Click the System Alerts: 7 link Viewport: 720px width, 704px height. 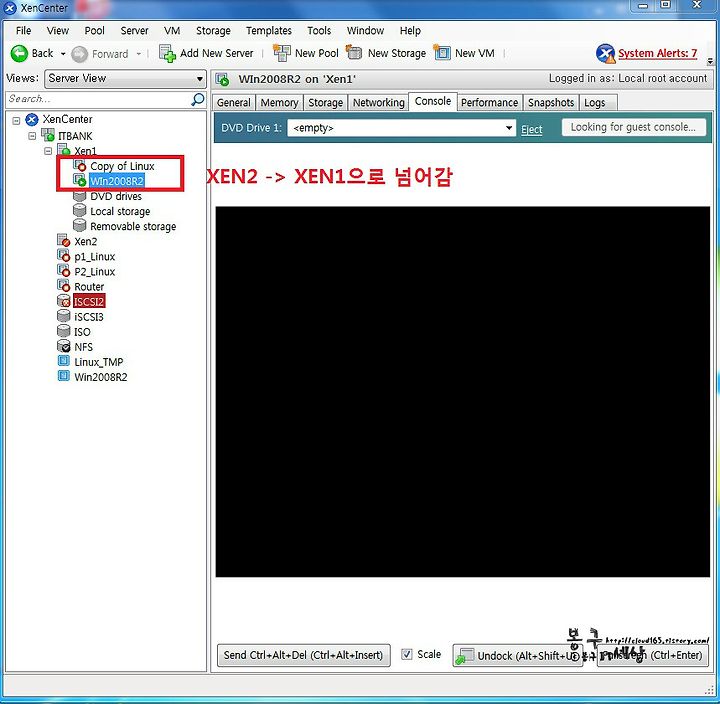click(x=658, y=53)
